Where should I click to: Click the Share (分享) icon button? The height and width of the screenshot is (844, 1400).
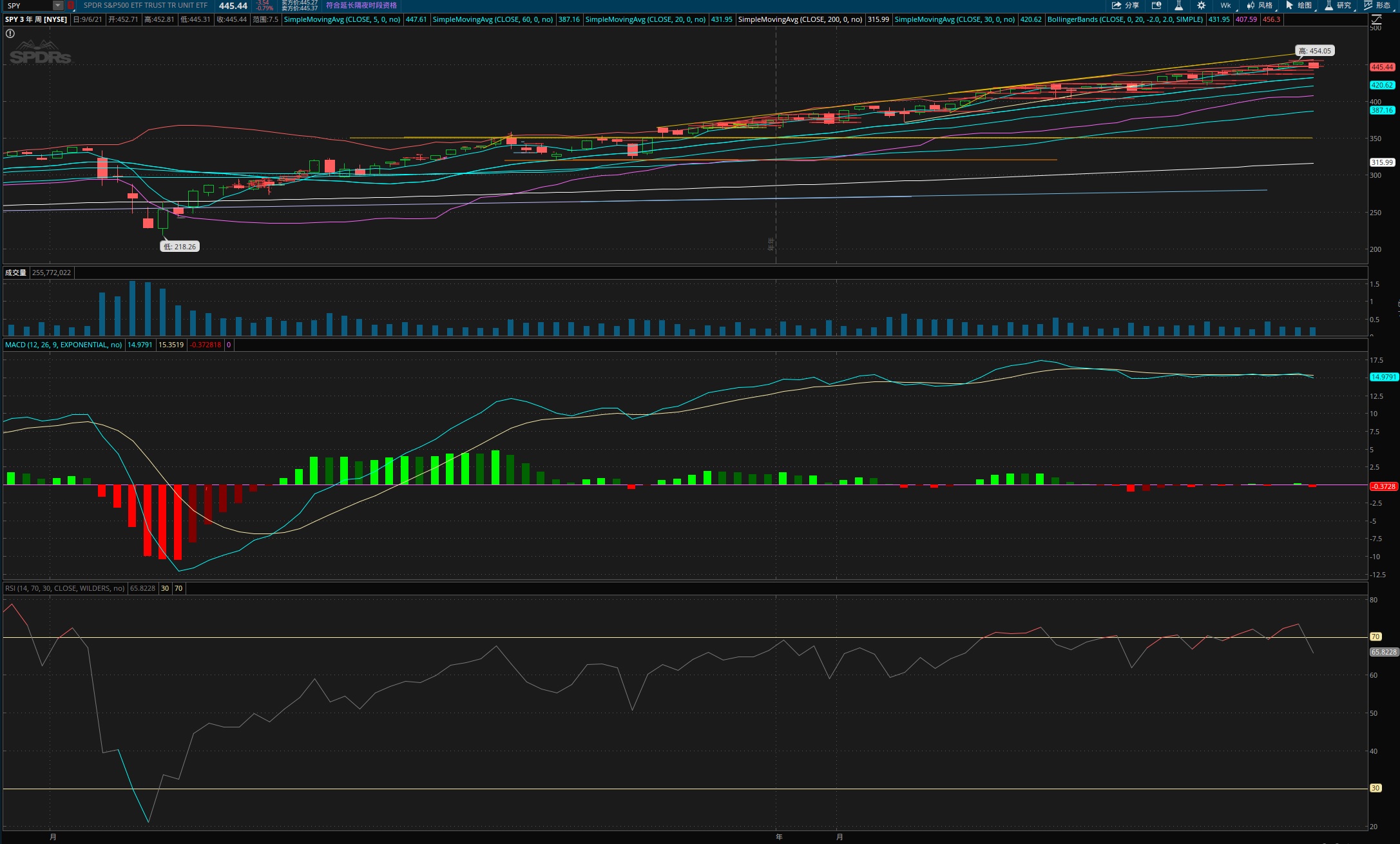(1125, 5)
